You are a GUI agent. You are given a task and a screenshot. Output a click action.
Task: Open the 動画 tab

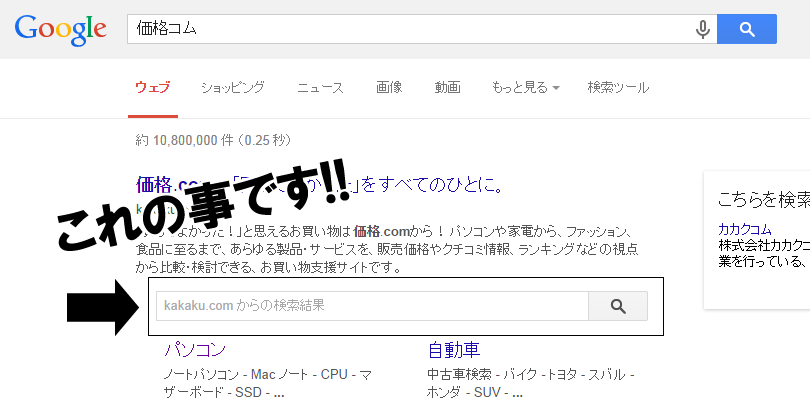447,88
